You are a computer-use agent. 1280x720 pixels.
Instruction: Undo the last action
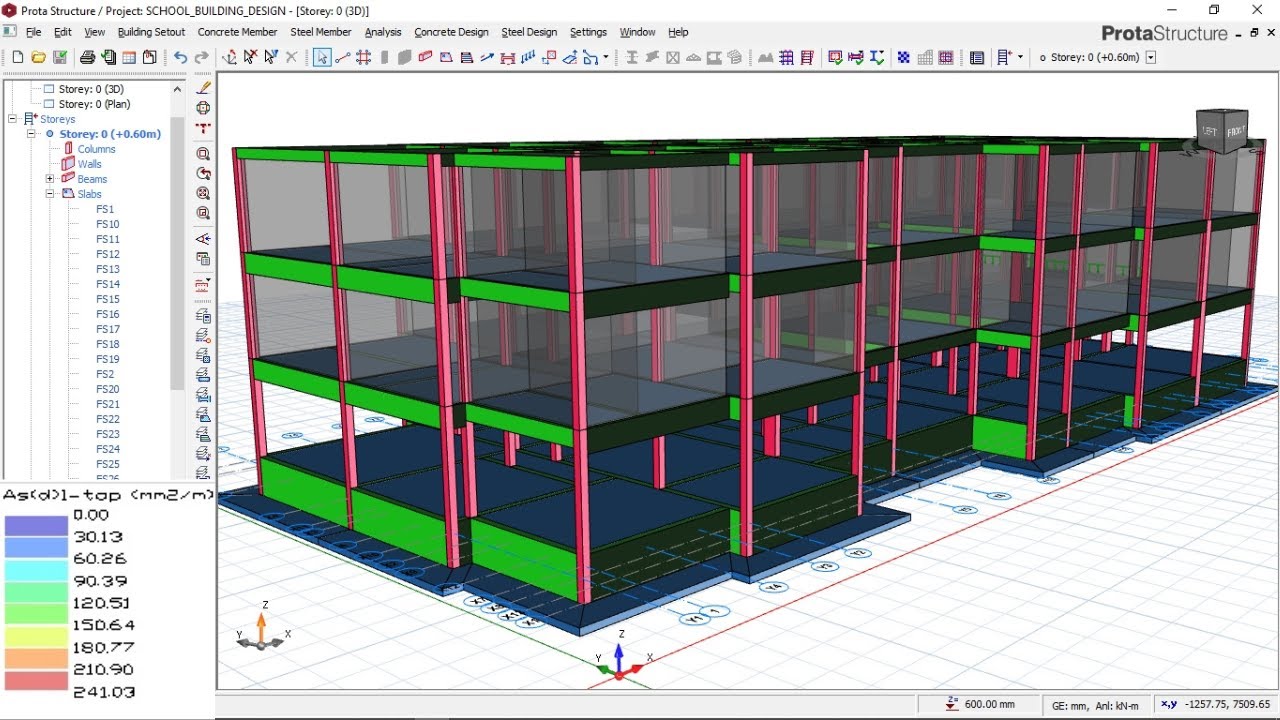[180, 57]
